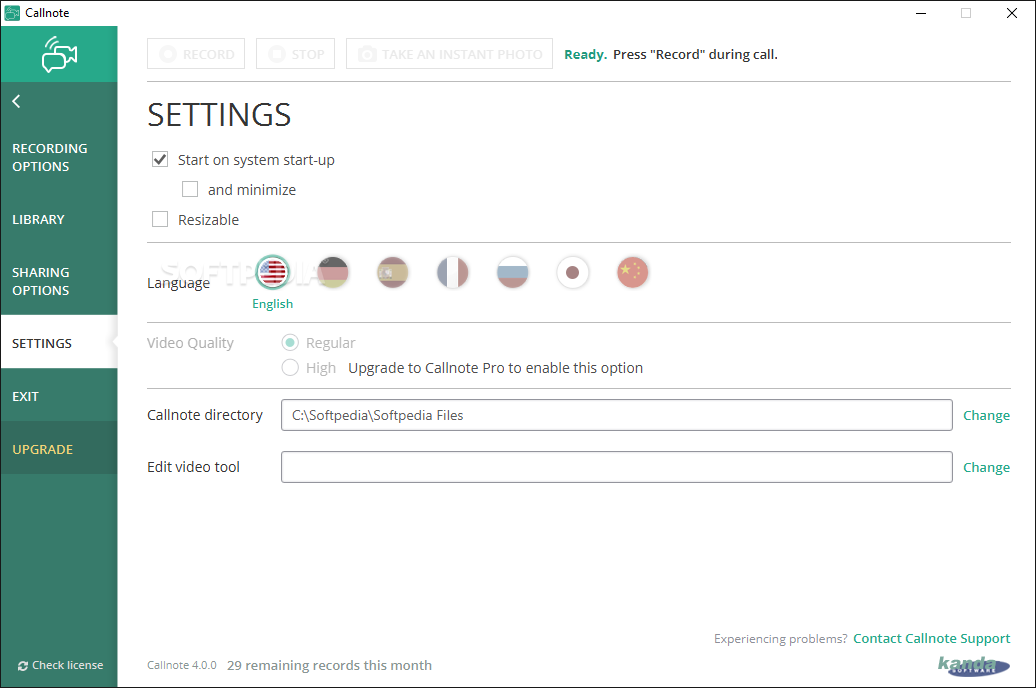Select the Settings sidebar item
This screenshot has width=1036, height=688.
coord(59,343)
